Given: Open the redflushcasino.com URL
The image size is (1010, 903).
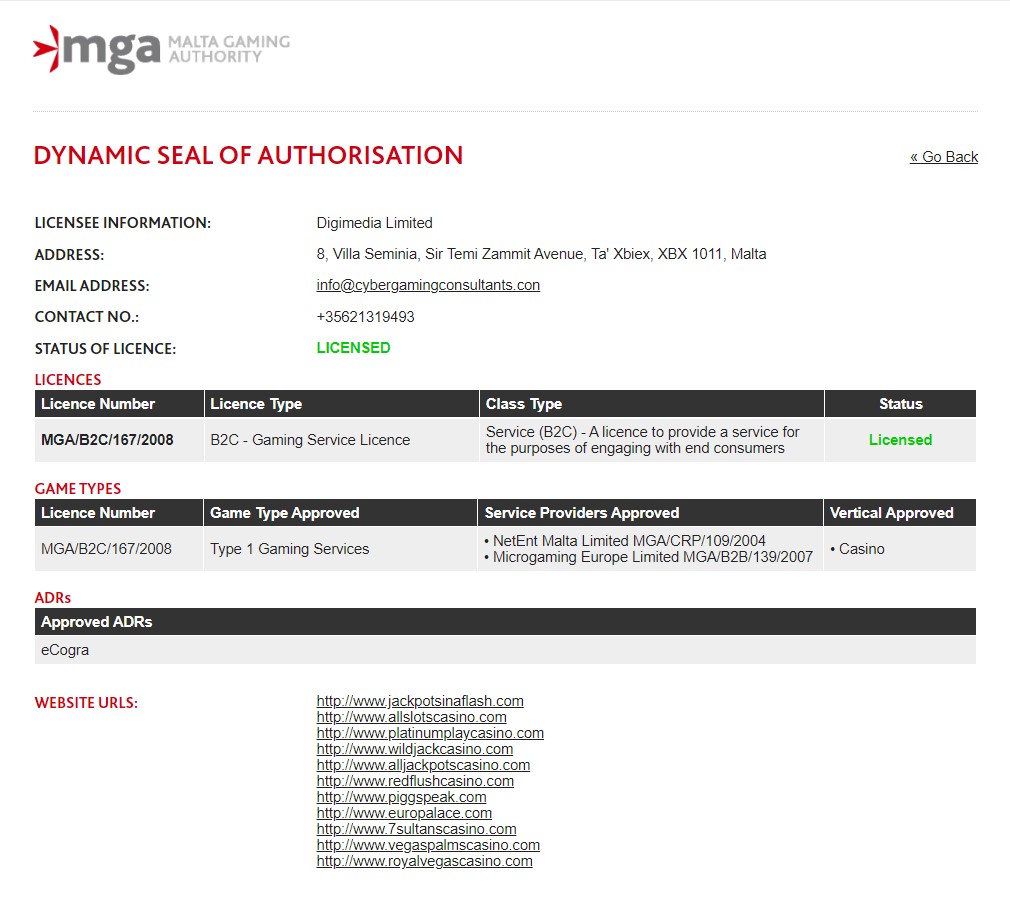Looking at the screenshot, I should click(415, 781).
